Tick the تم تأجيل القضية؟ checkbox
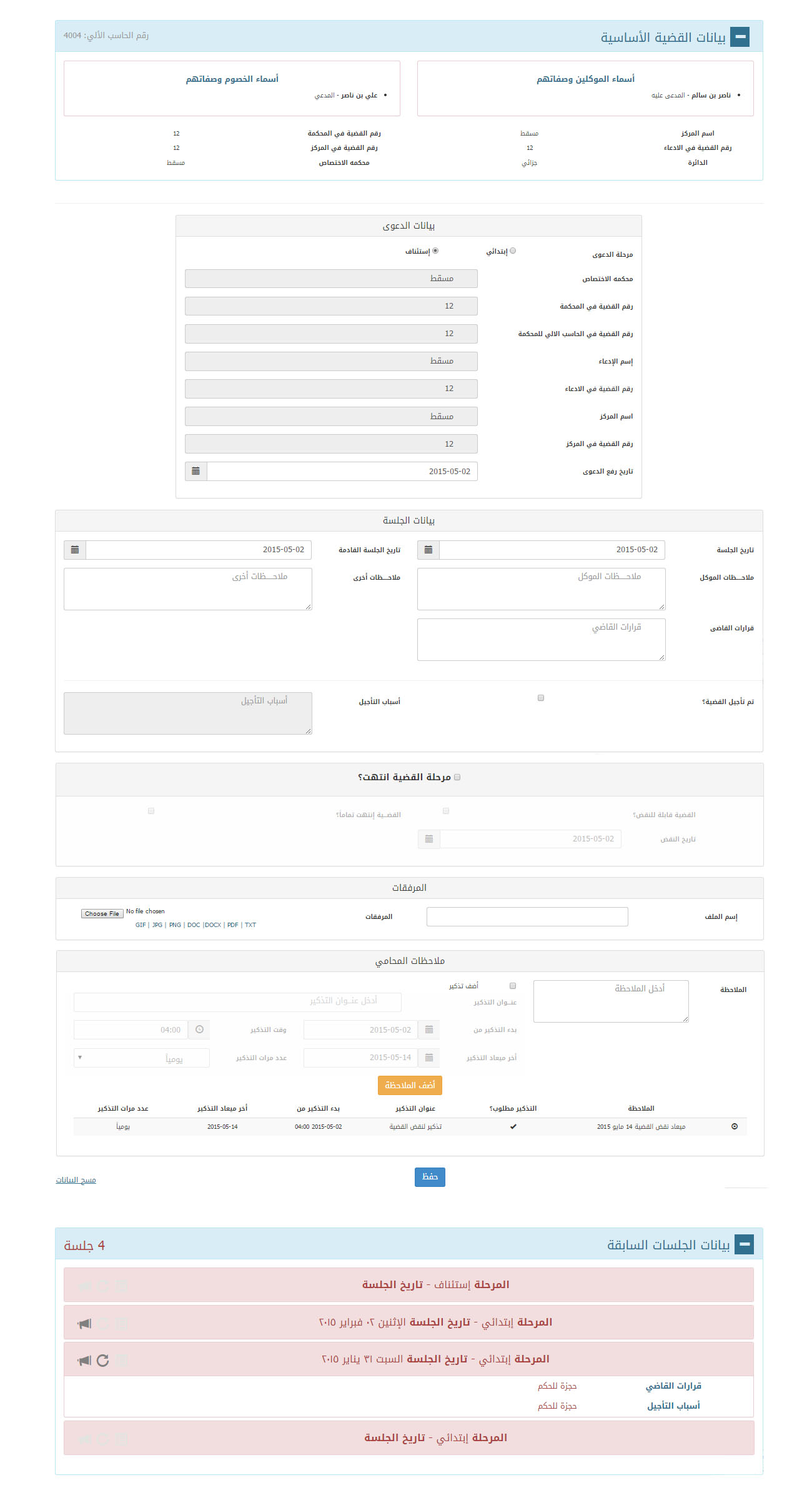Image resolution: width=812 pixels, height=1498 pixels. point(541,698)
